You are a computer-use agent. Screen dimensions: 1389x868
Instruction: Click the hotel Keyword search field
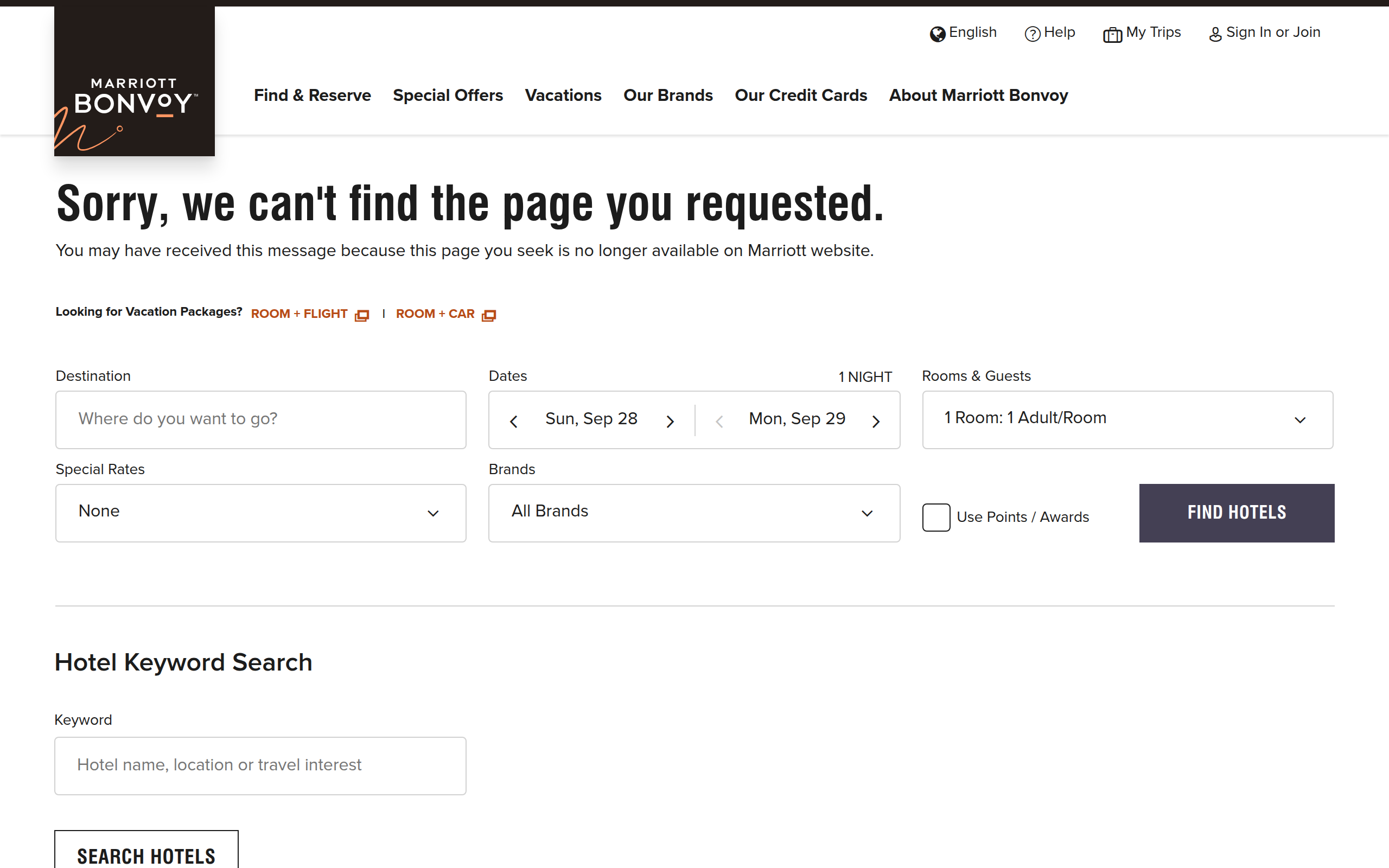click(260, 765)
